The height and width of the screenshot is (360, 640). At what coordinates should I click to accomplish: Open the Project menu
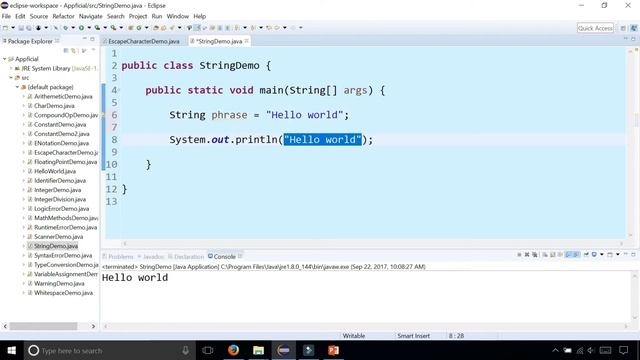138,16
